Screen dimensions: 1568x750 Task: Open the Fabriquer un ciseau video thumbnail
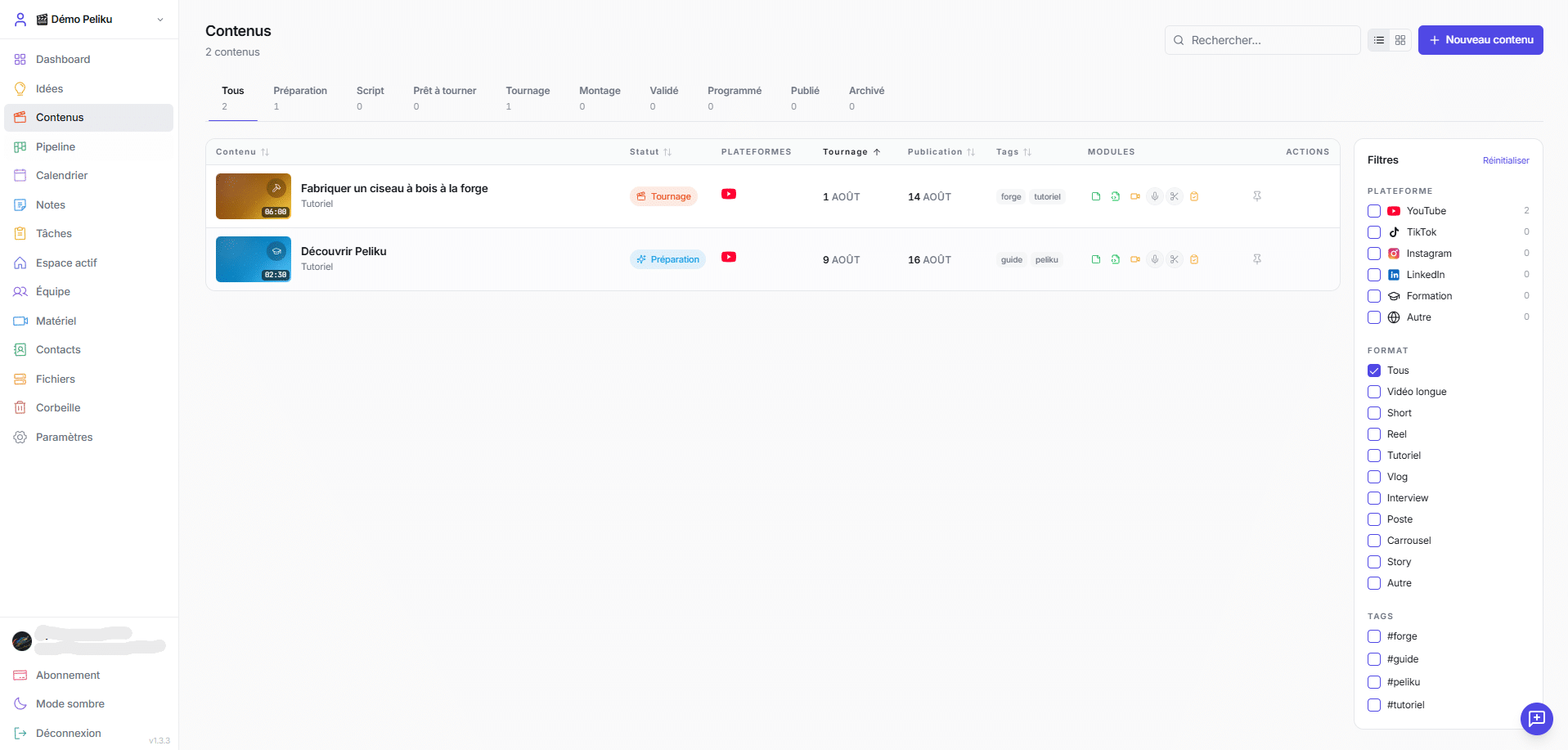pos(254,196)
